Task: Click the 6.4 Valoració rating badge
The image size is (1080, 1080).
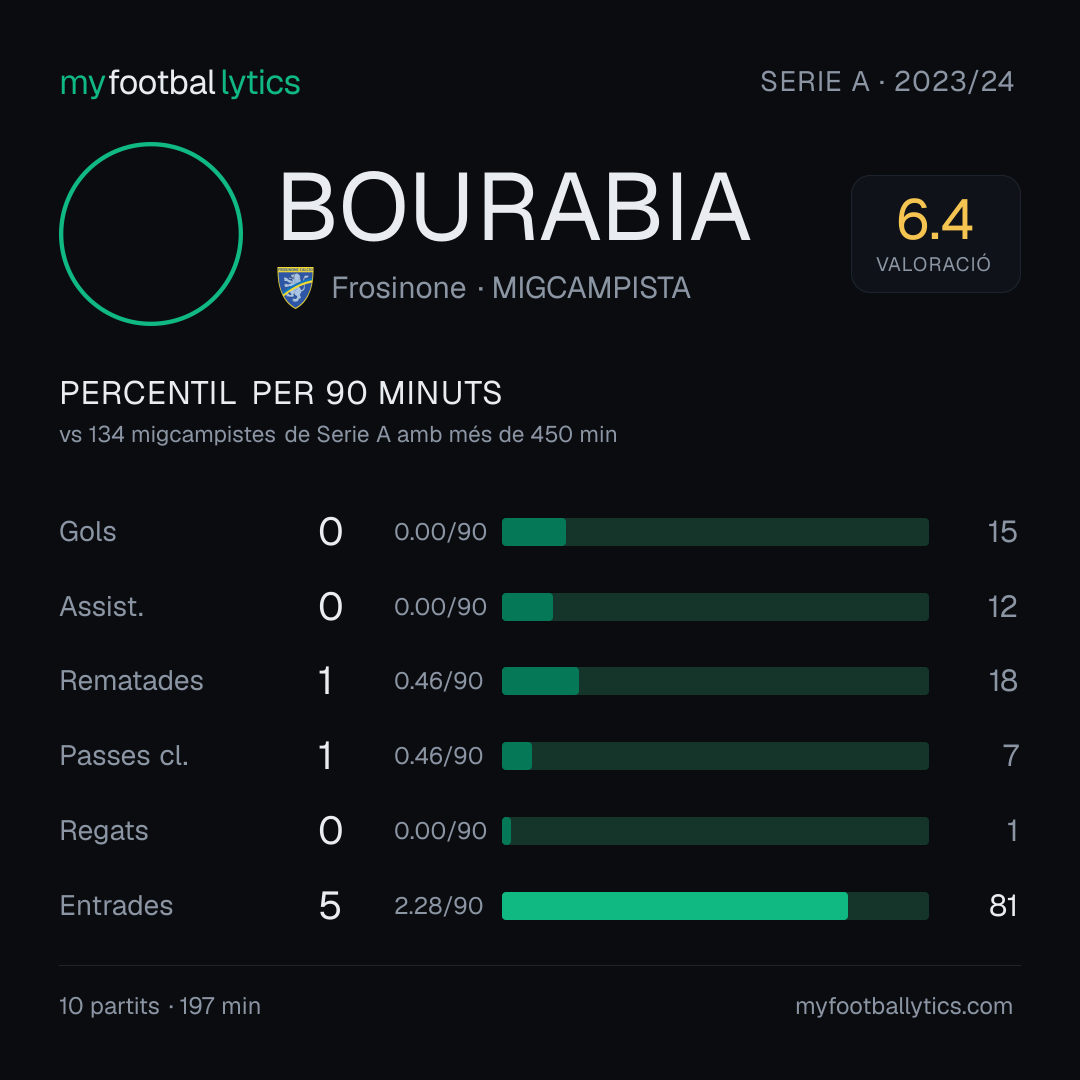Action: coord(935,233)
